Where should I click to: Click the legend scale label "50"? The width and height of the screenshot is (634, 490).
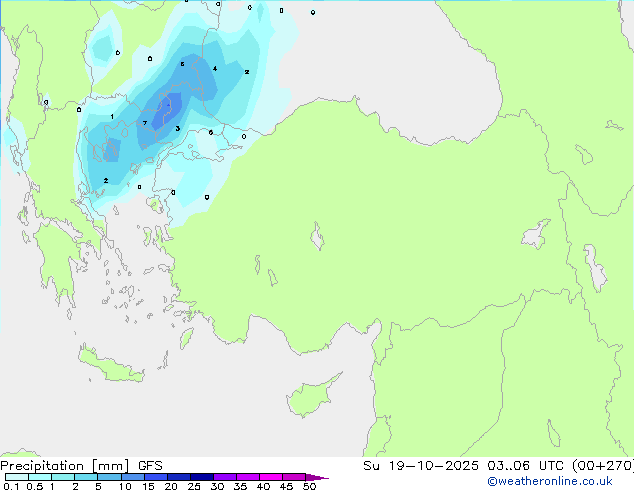(309, 486)
